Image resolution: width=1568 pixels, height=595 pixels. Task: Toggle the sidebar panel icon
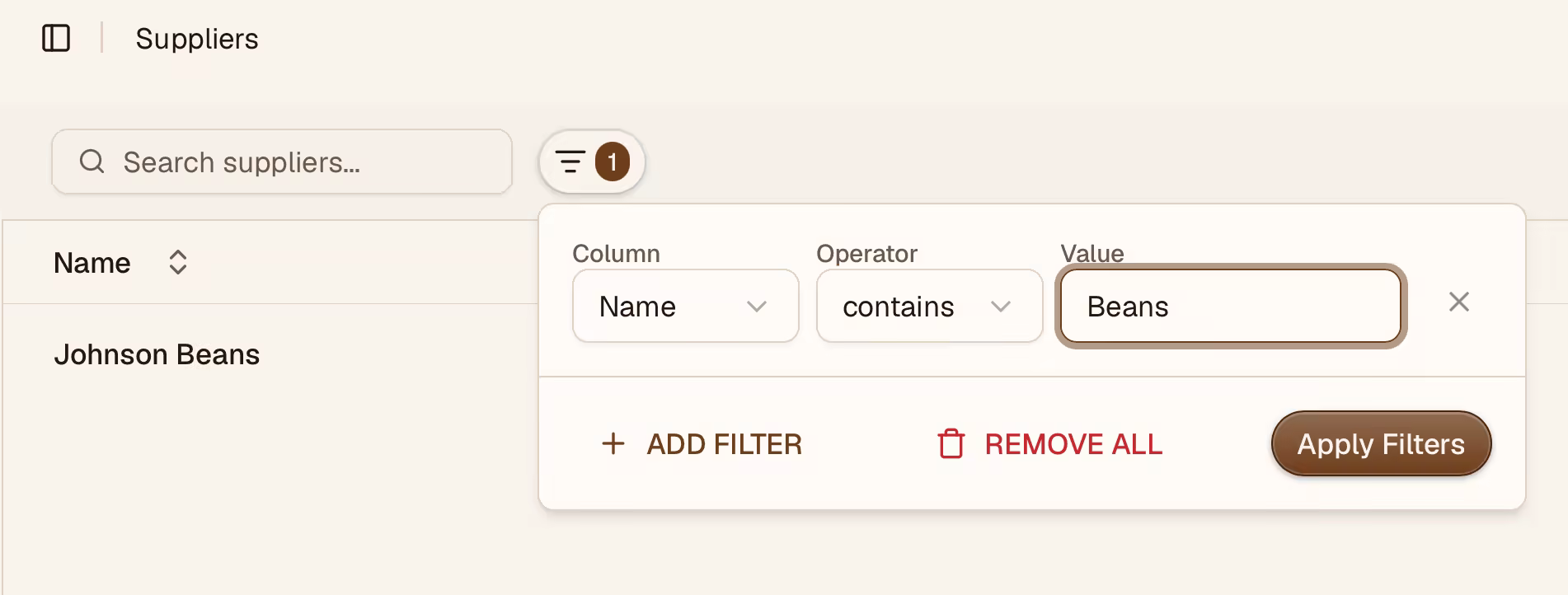click(x=56, y=38)
